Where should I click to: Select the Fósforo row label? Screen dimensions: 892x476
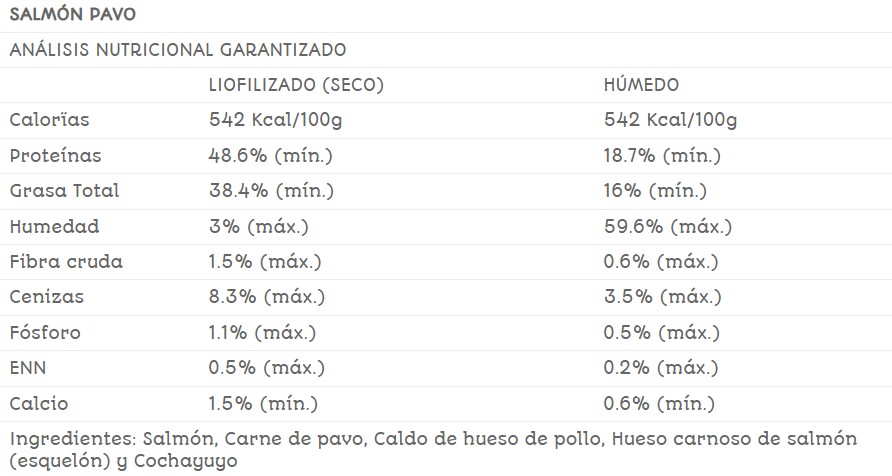tap(45, 333)
